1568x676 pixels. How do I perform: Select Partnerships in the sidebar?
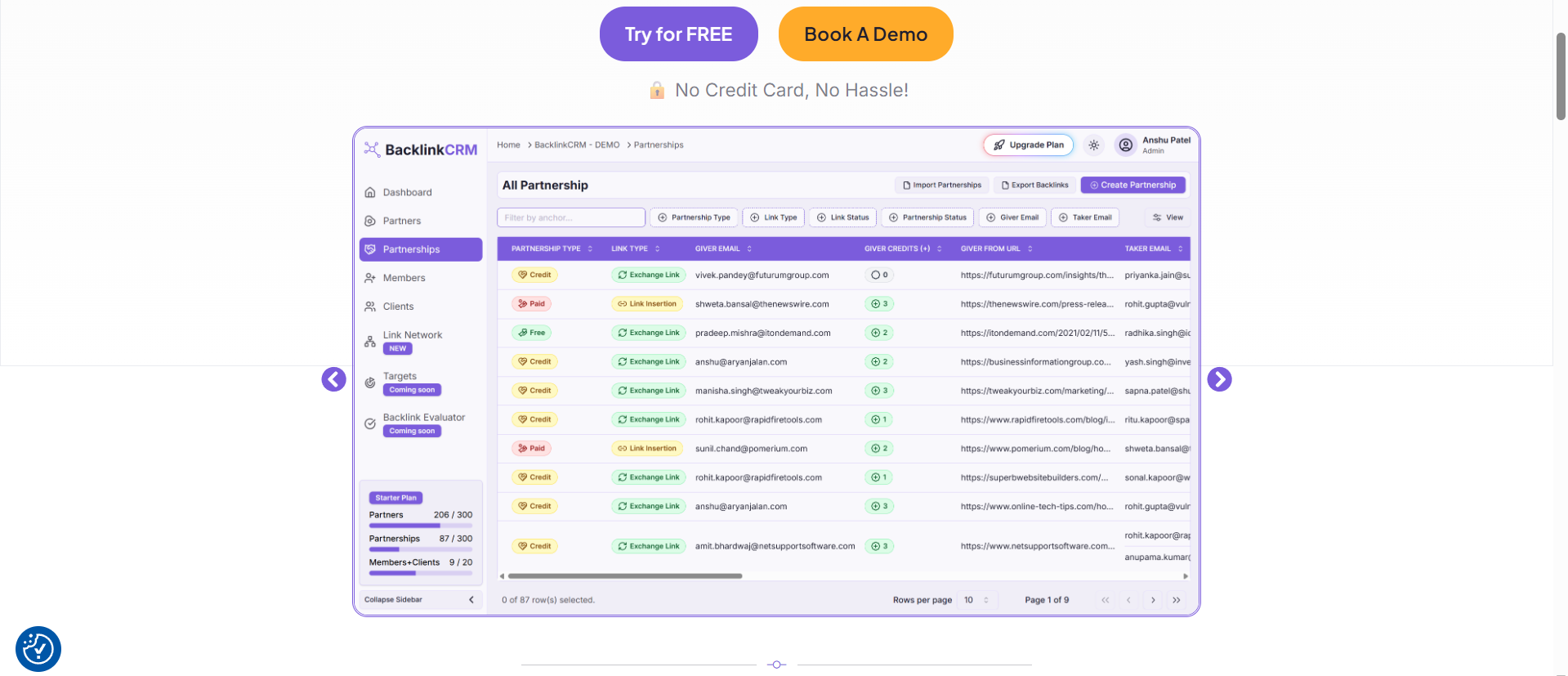click(x=420, y=249)
